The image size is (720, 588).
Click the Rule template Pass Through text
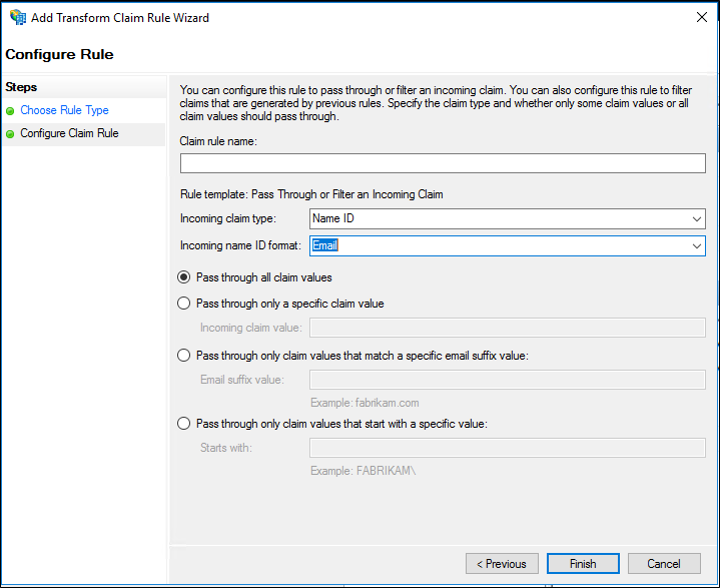pyautogui.click(x=311, y=194)
